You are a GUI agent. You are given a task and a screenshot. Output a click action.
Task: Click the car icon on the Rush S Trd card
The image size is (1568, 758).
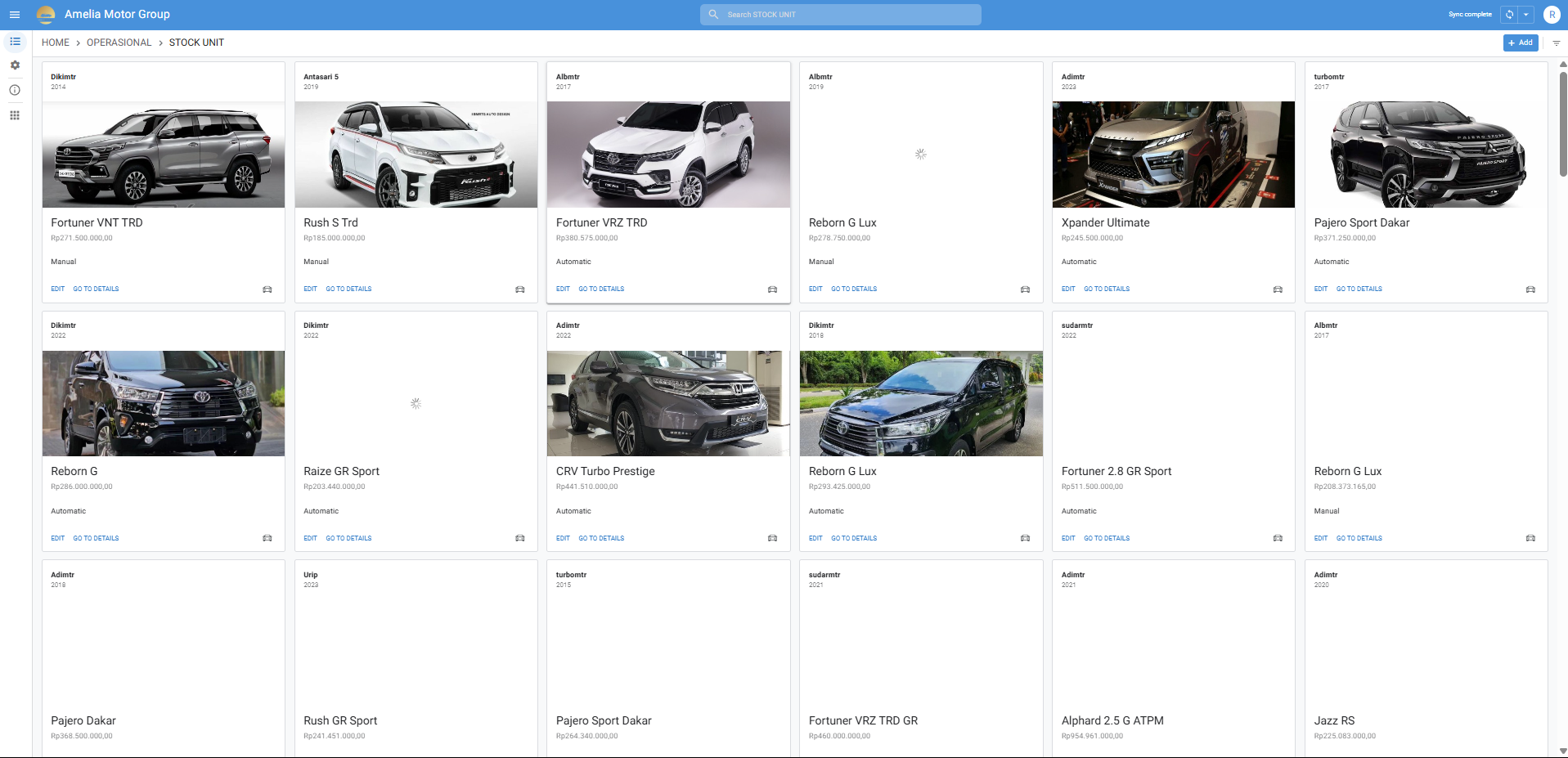click(x=519, y=289)
